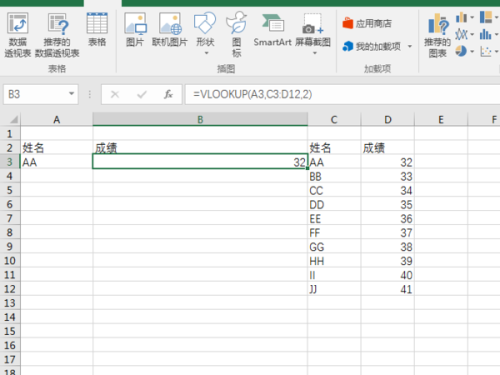Insert a scatter or bubble chart
This screenshot has height=375, width=500.
486,51
